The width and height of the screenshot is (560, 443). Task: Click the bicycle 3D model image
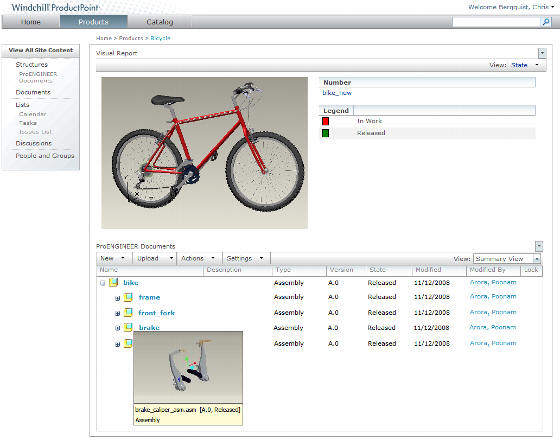point(205,153)
